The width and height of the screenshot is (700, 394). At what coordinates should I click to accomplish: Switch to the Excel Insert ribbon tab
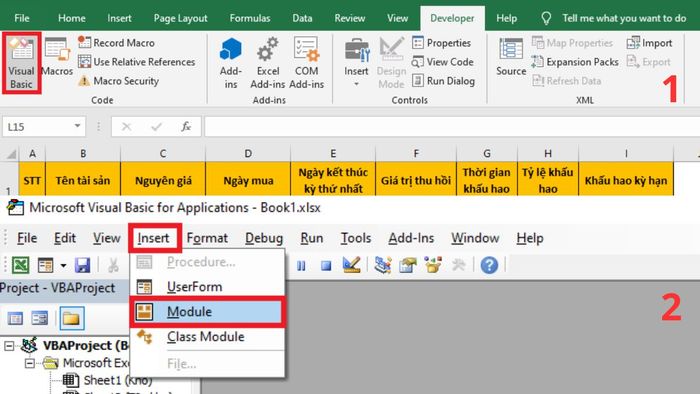click(x=119, y=18)
